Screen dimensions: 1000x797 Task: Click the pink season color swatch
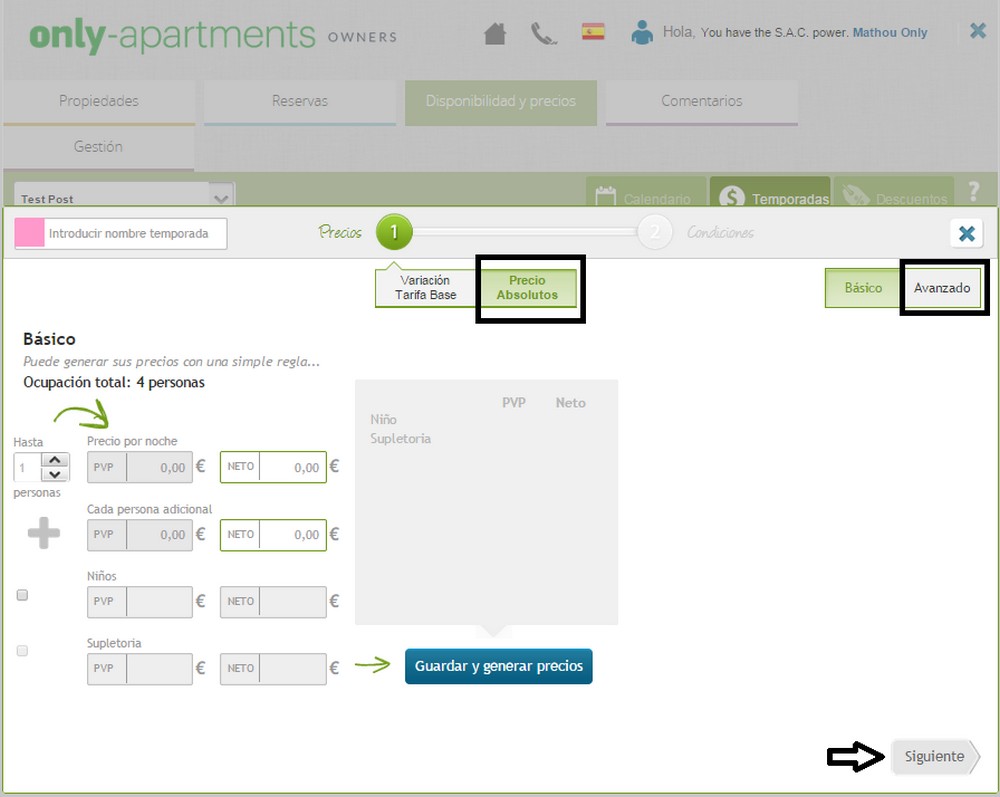coord(30,234)
